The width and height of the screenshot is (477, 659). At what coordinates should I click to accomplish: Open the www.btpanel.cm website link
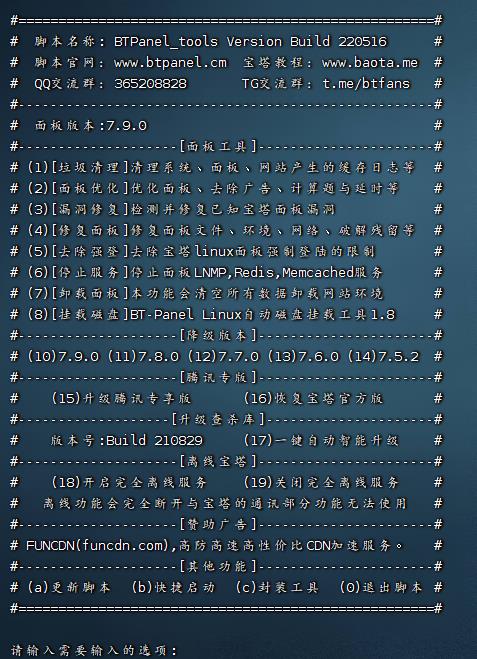tap(170, 63)
